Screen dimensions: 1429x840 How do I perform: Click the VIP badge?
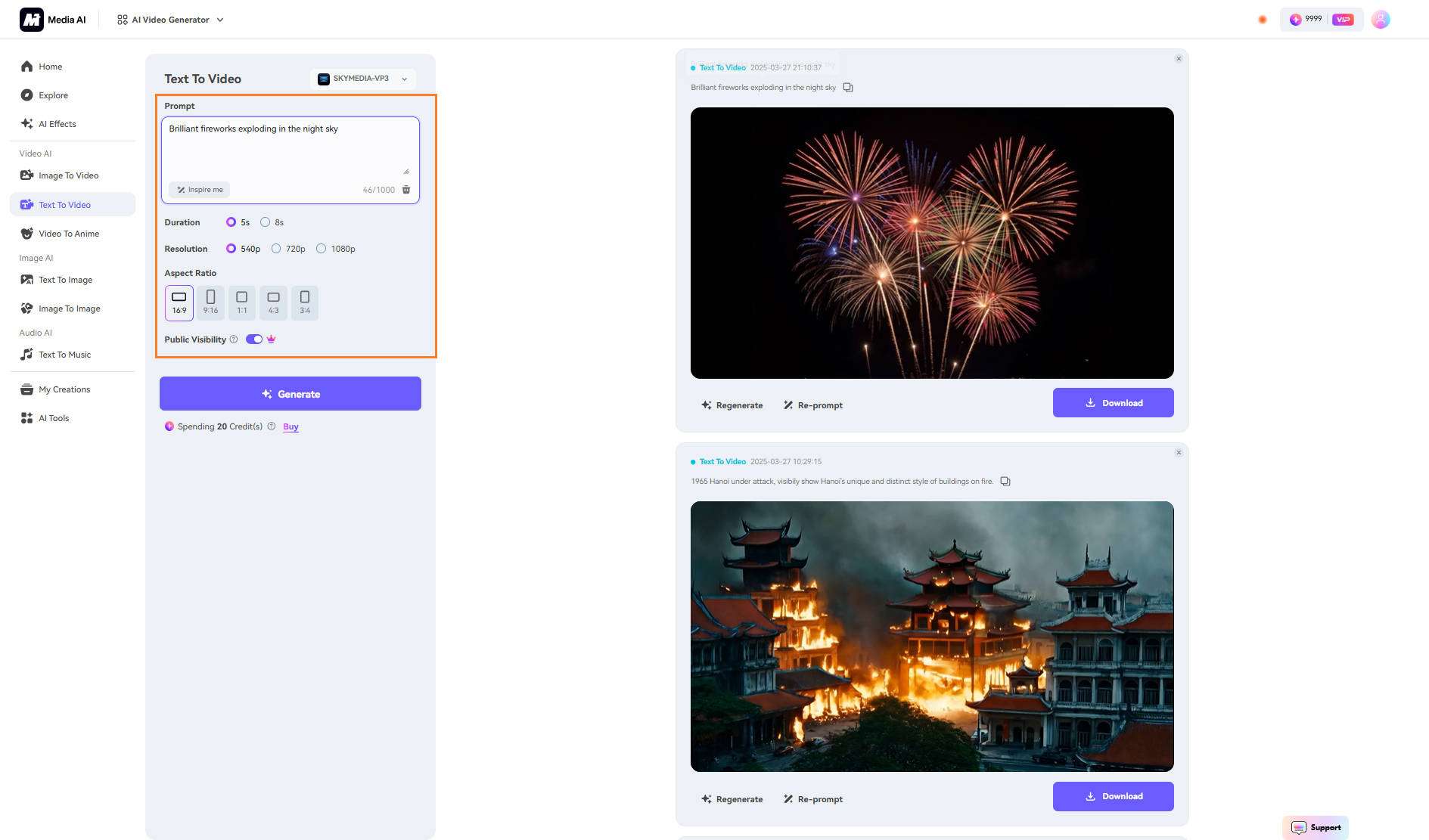coord(1344,20)
